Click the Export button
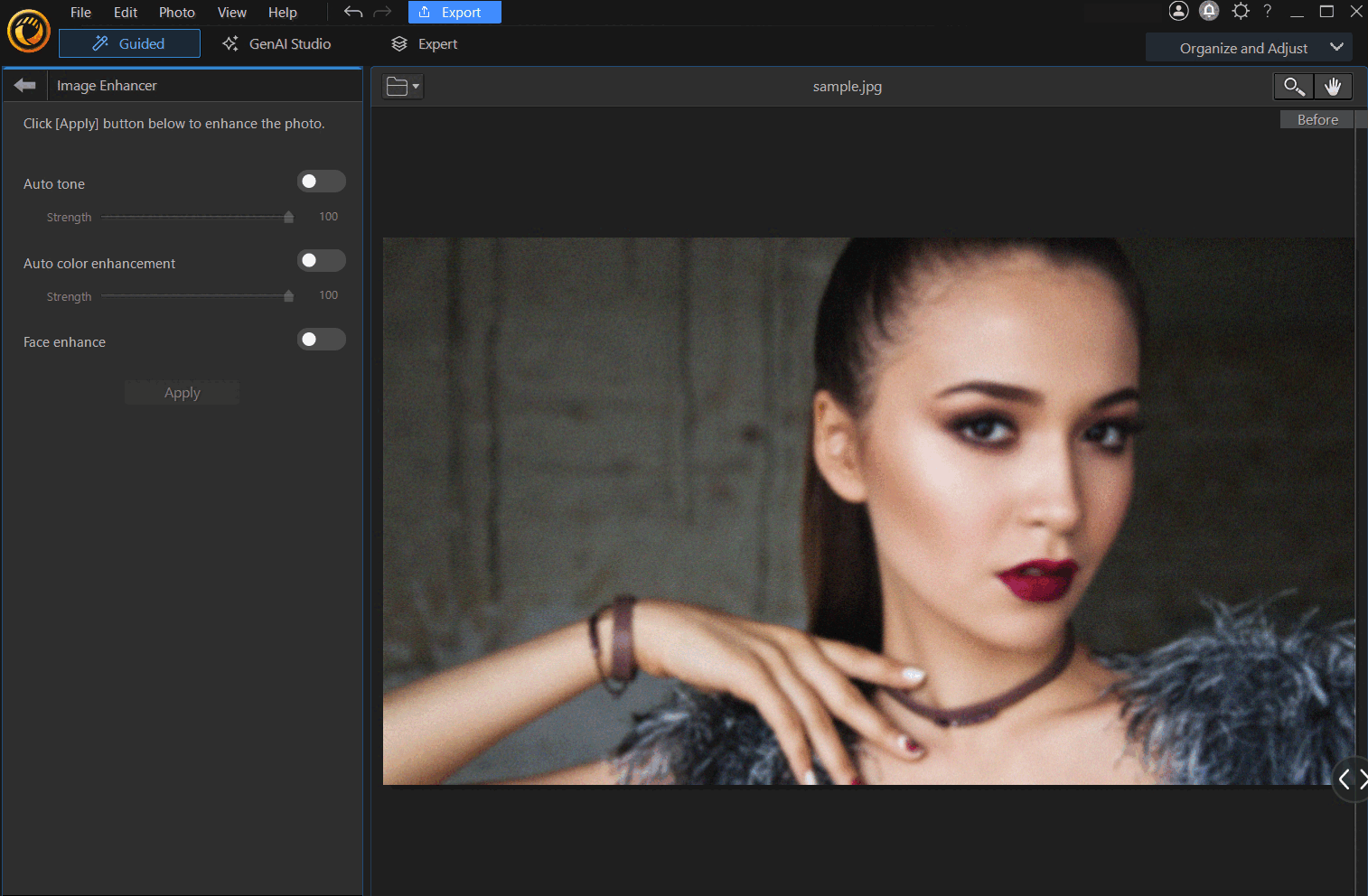This screenshot has width=1368, height=896. (x=454, y=12)
